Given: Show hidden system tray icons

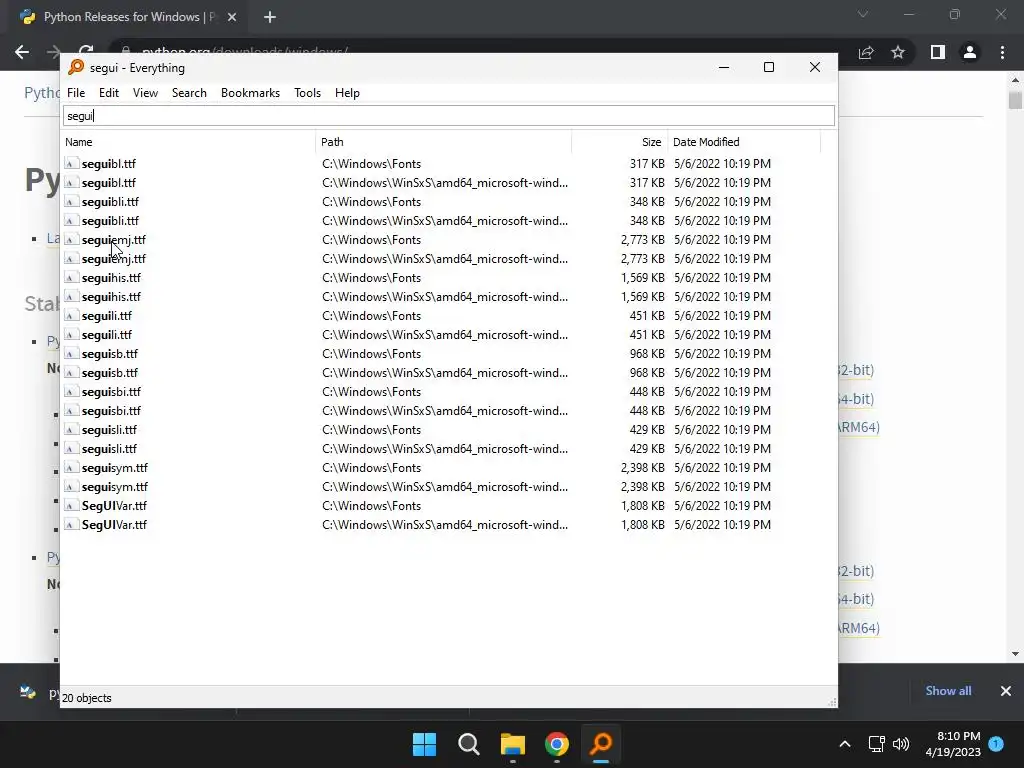Looking at the screenshot, I should pos(844,744).
